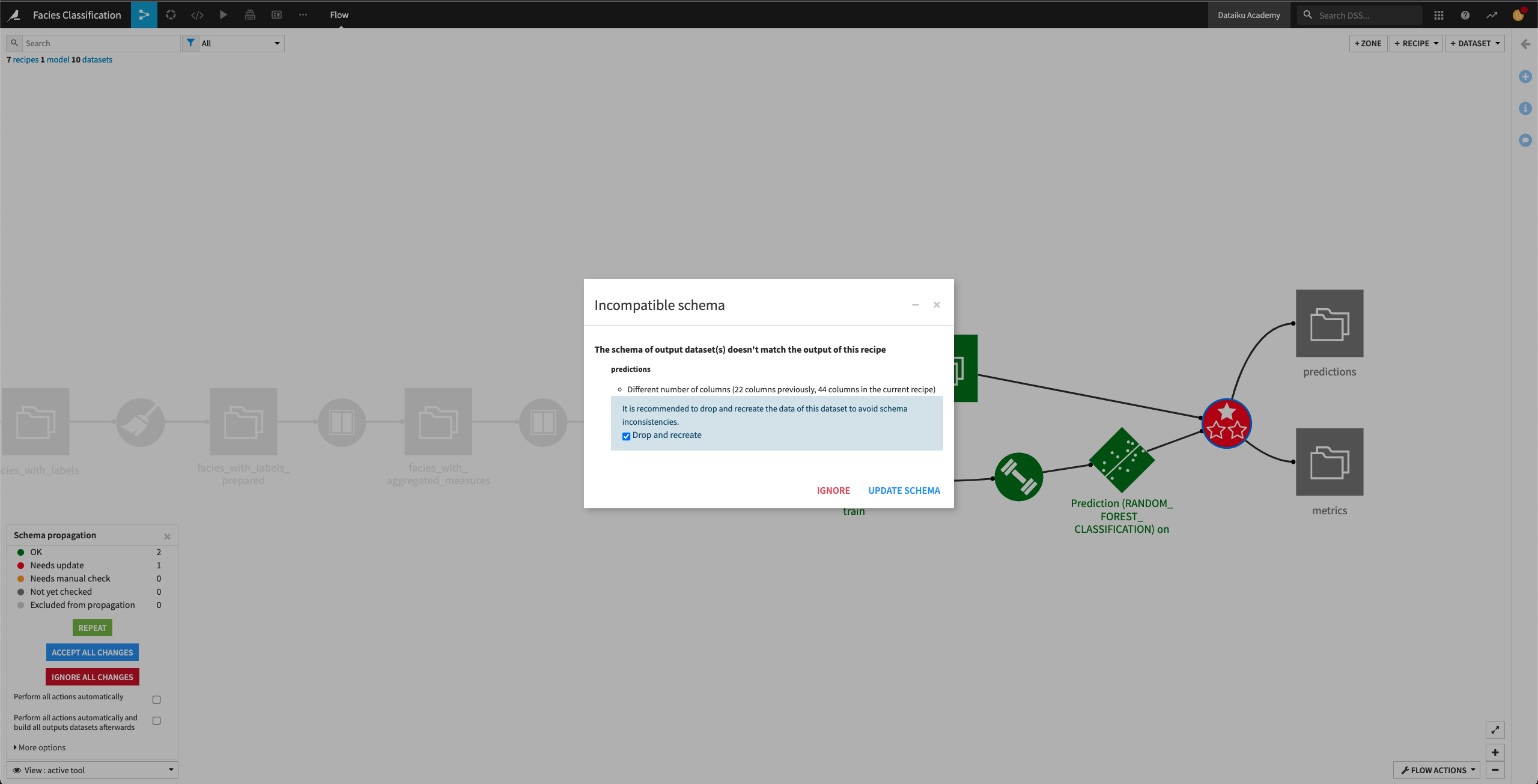Open the FLOW ACTIONS menu
The height and width of the screenshot is (784, 1538).
pyautogui.click(x=1436, y=770)
